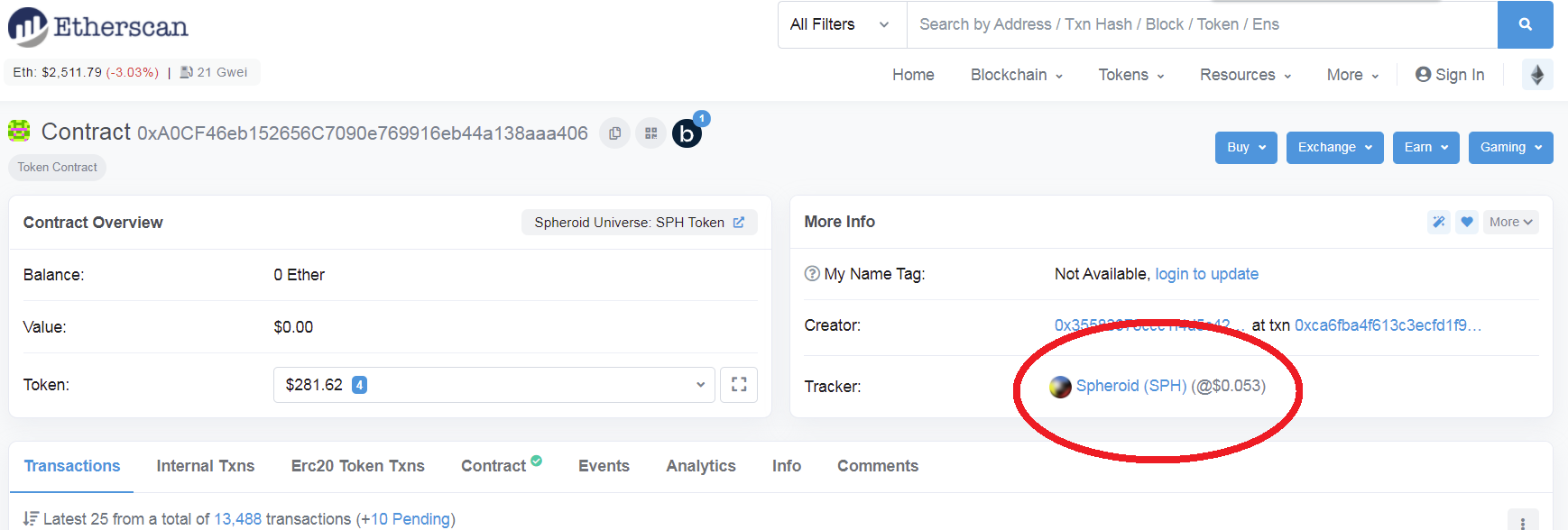Click the contract address 0xA0CF46eb… text
Viewport: 1568px width, 530px height.
363,133
